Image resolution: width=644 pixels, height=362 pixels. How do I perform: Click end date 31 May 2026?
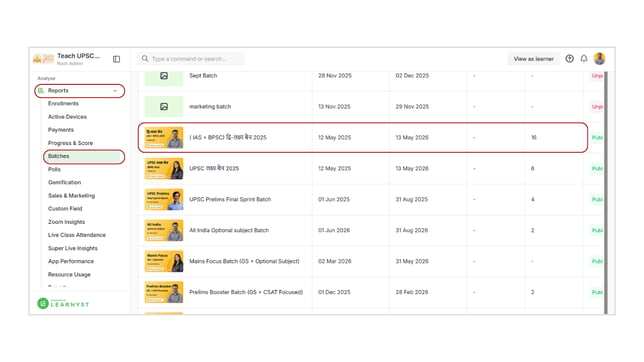[412, 261]
